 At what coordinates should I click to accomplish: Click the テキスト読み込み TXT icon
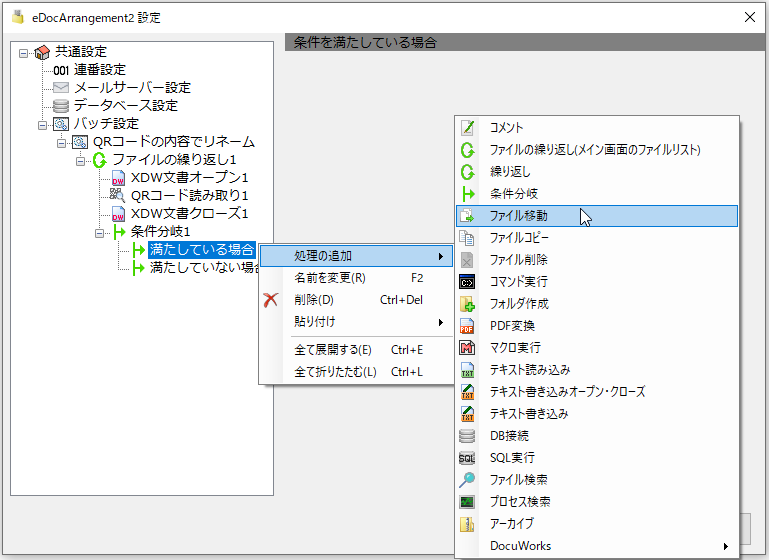point(467,370)
